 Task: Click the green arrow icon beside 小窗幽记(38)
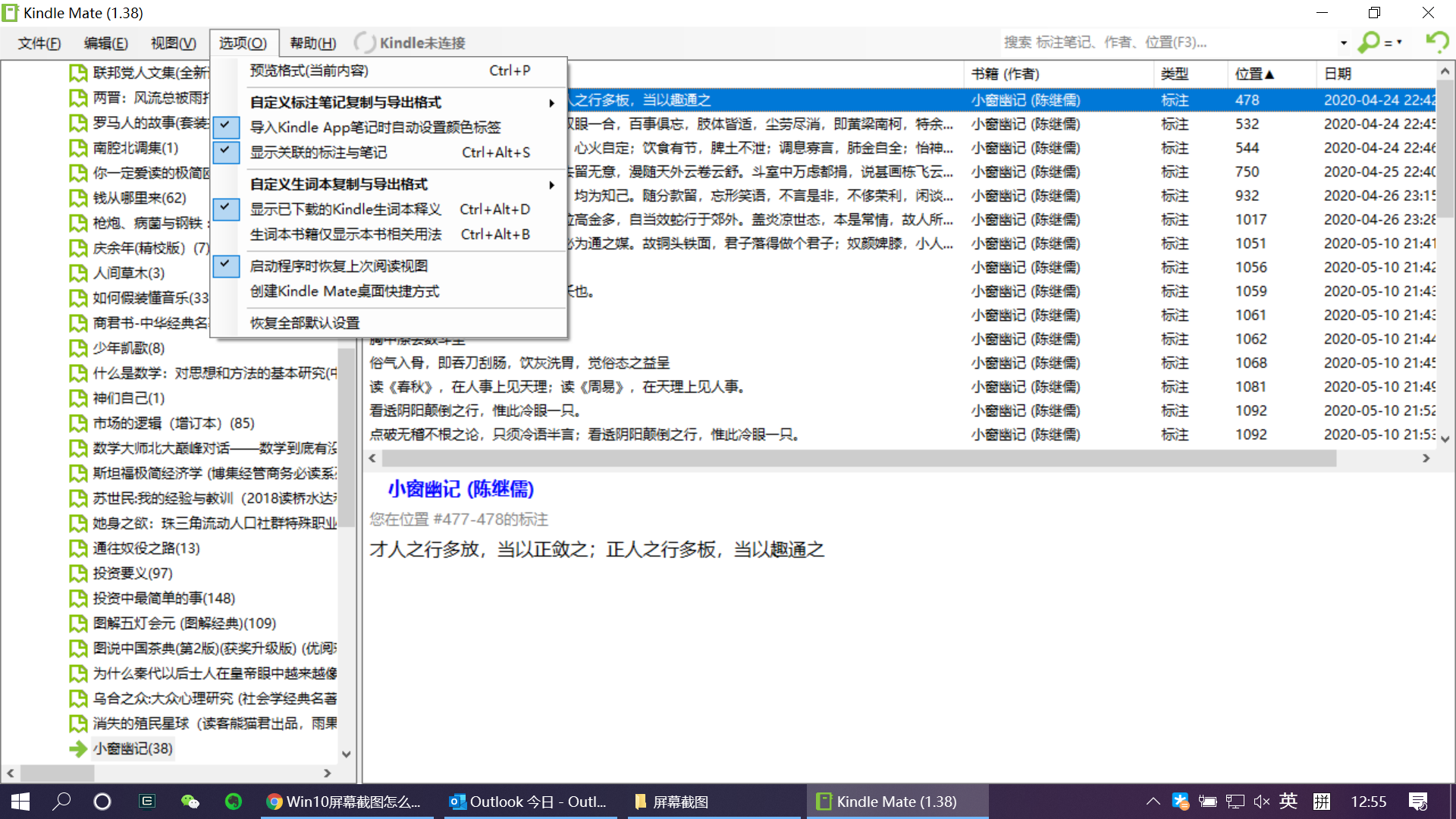tap(78, 749)
